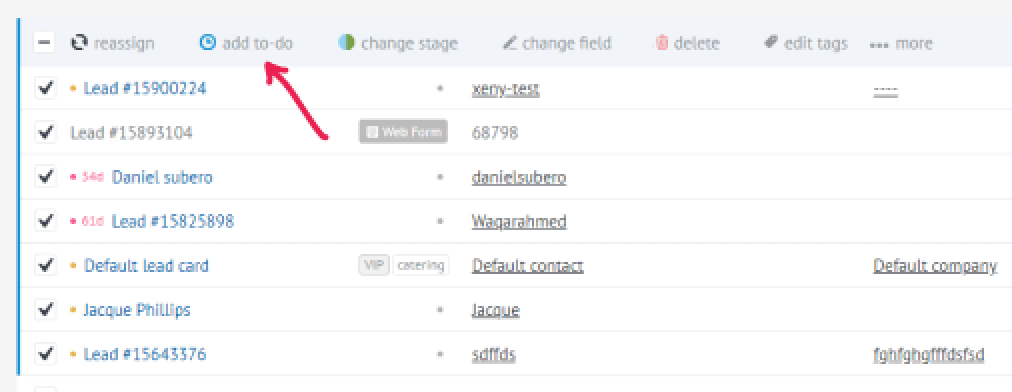
Task: Open the fghfghgfffdsfsd company link
Action: 929,355
